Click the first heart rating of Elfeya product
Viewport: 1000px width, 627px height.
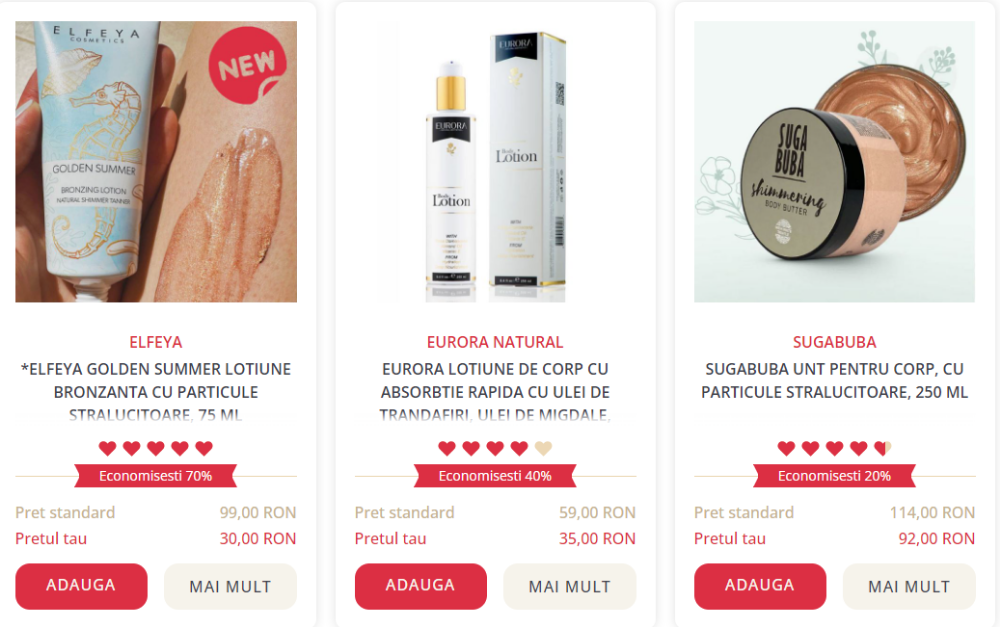(x=108, y=448)
